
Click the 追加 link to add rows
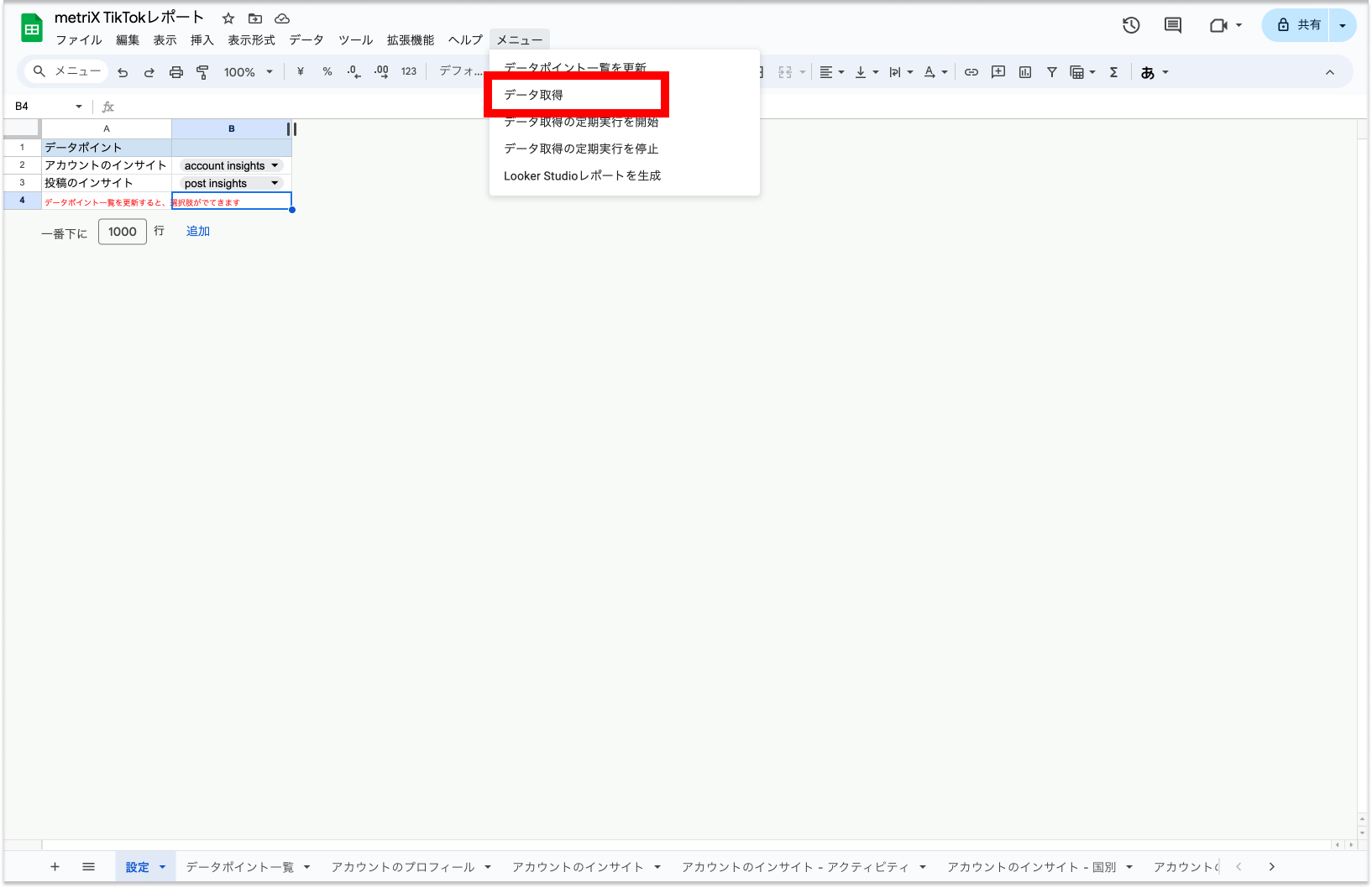[198, 231]
